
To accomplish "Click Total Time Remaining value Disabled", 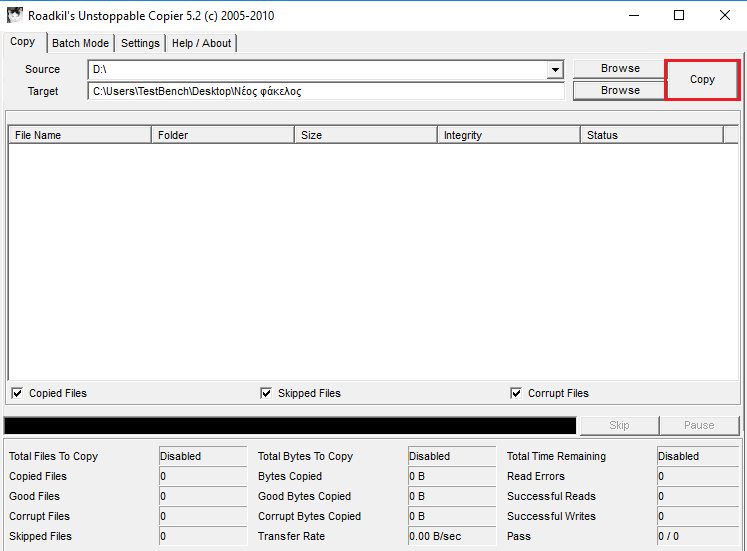I will point(698,456).
